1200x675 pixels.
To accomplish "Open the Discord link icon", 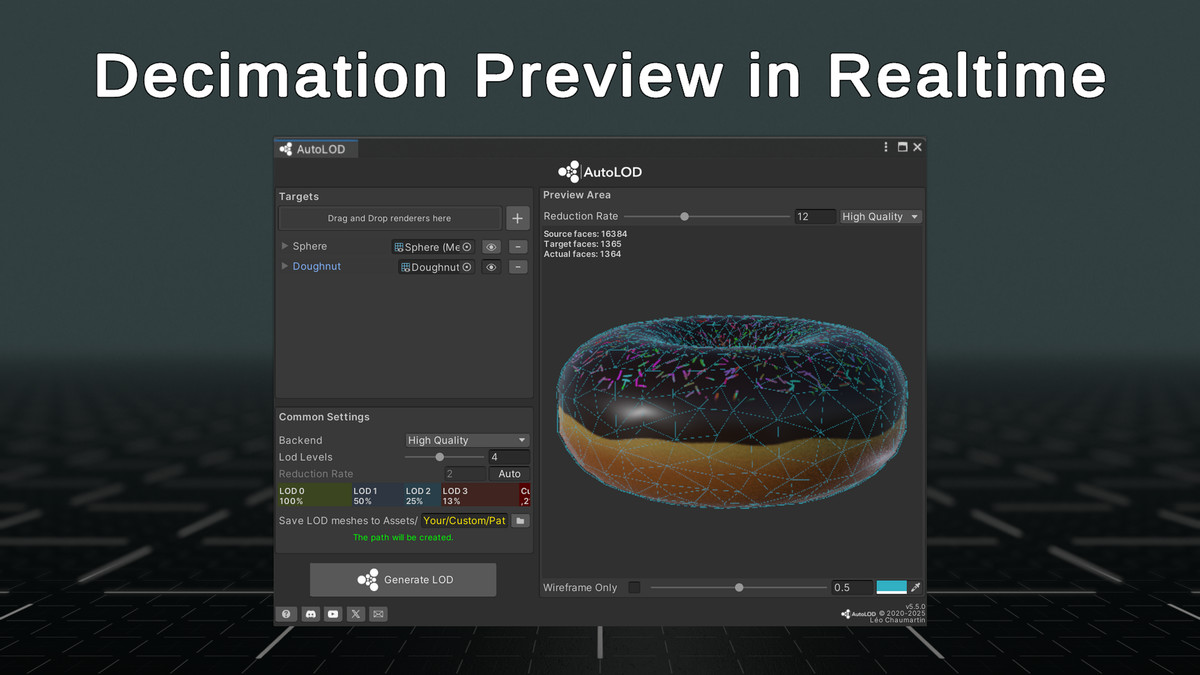I will [x=310, y=614].
